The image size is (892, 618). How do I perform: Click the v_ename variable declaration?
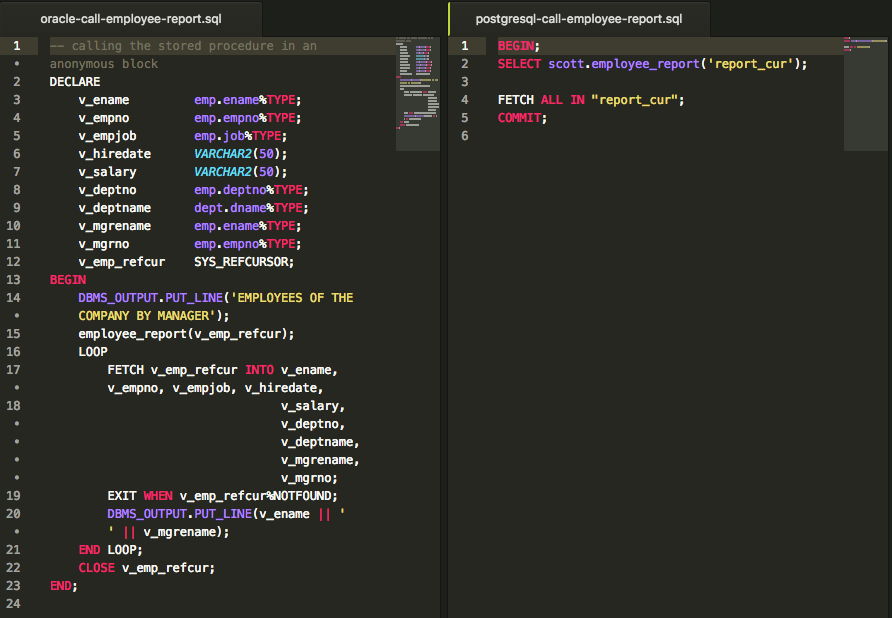pos(104,100)
